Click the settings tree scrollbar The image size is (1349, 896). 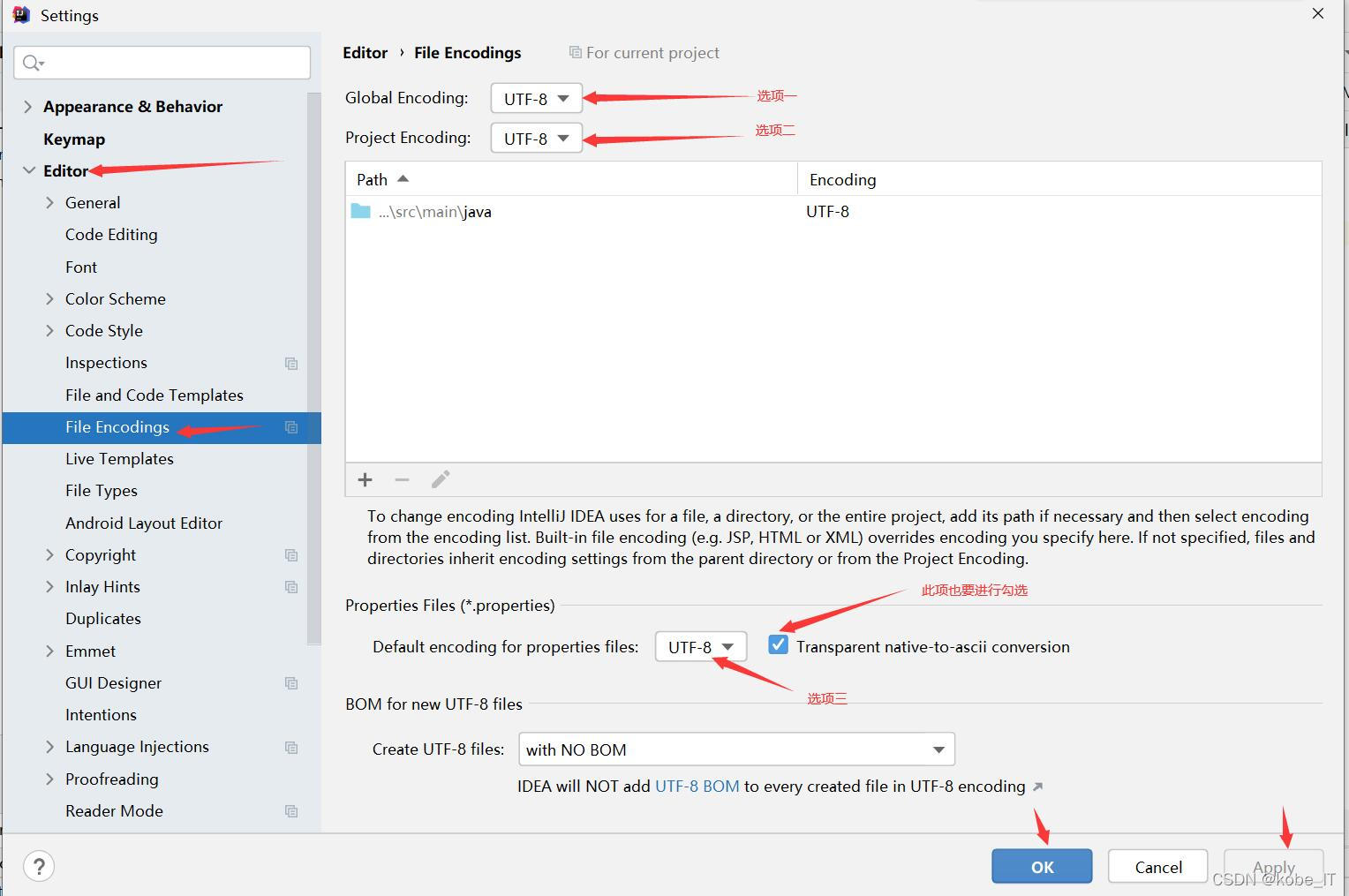click(314, 368)
